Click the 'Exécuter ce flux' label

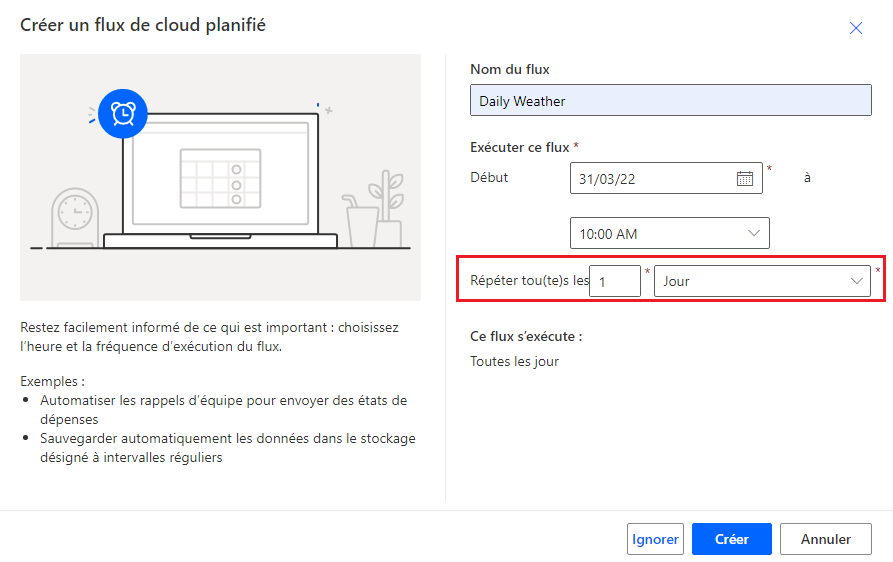point(519,147)
